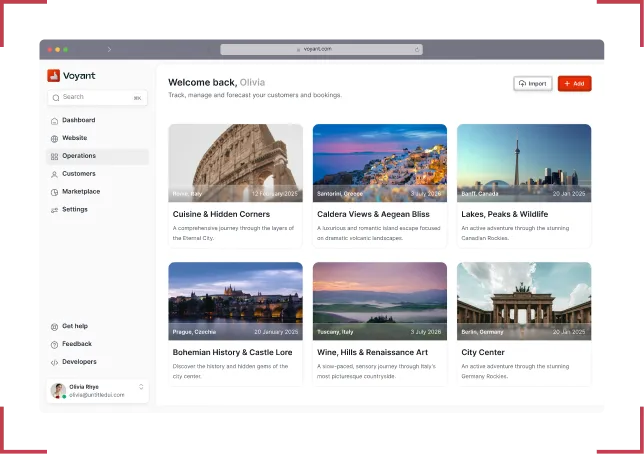Open the Dashboard menu item
The height and width of the screenshot is (454, 644).
pyautogui.click(x=97, y=120)
